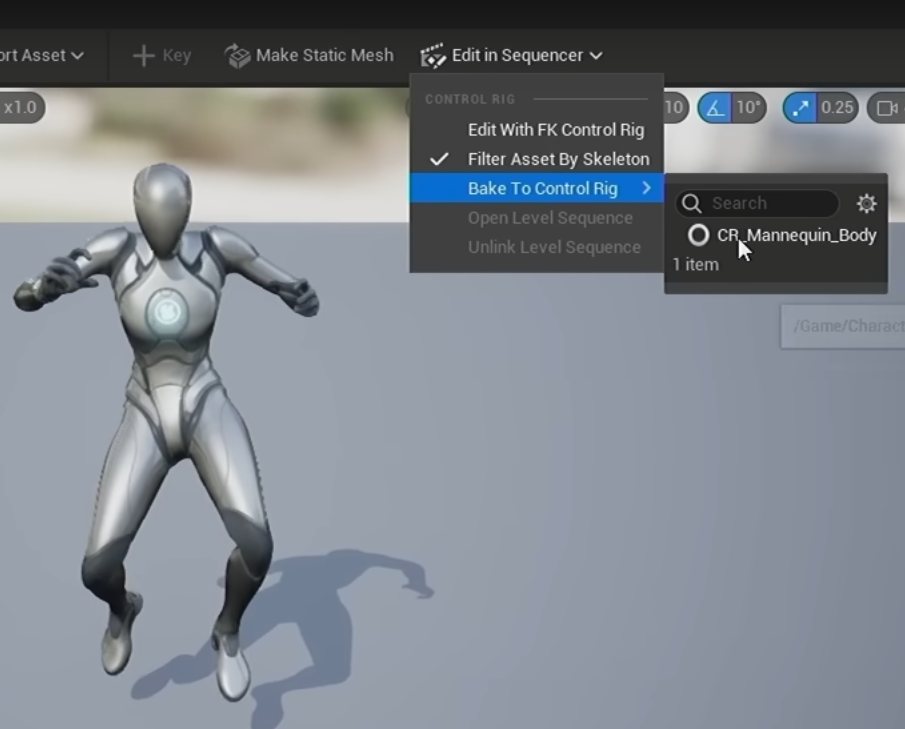Toggle Filter Asset By Skeleton checkmark
Image resolution: width=905 pixels, height=729 pixels.
(x=439, y=159)
